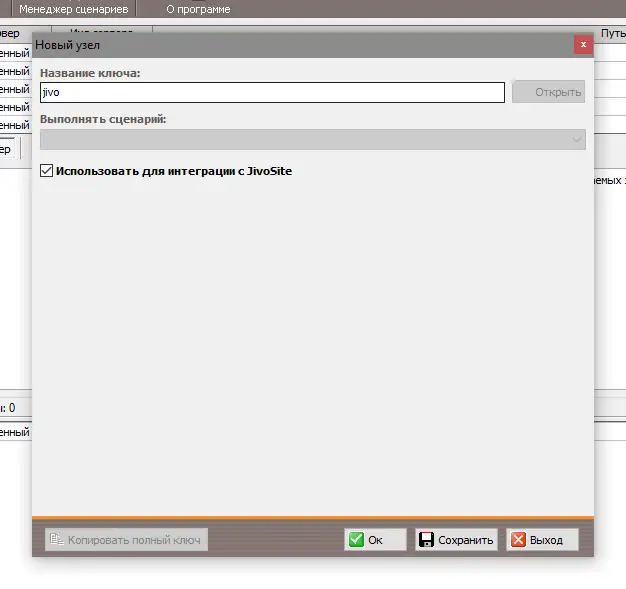Click the Новый узел dialog title
The image size is (626, 589).
(67, 45)
